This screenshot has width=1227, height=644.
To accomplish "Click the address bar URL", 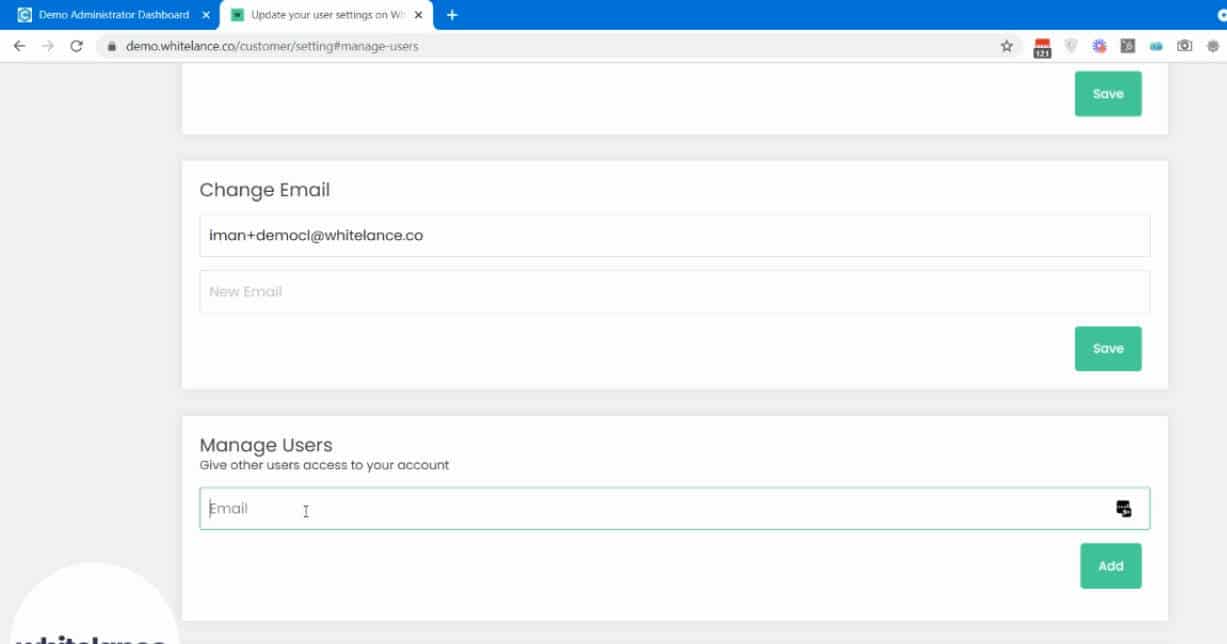I will coord(272,46).
